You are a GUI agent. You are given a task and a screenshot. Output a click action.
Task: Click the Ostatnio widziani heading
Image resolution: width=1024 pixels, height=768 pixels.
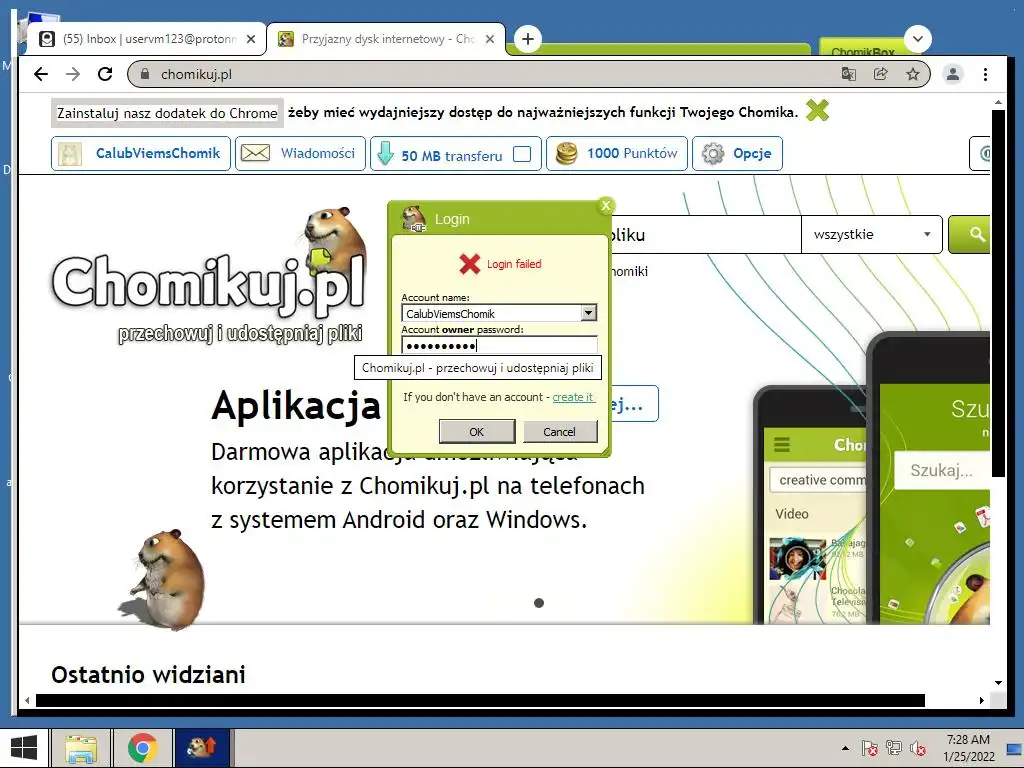[148, 675]
